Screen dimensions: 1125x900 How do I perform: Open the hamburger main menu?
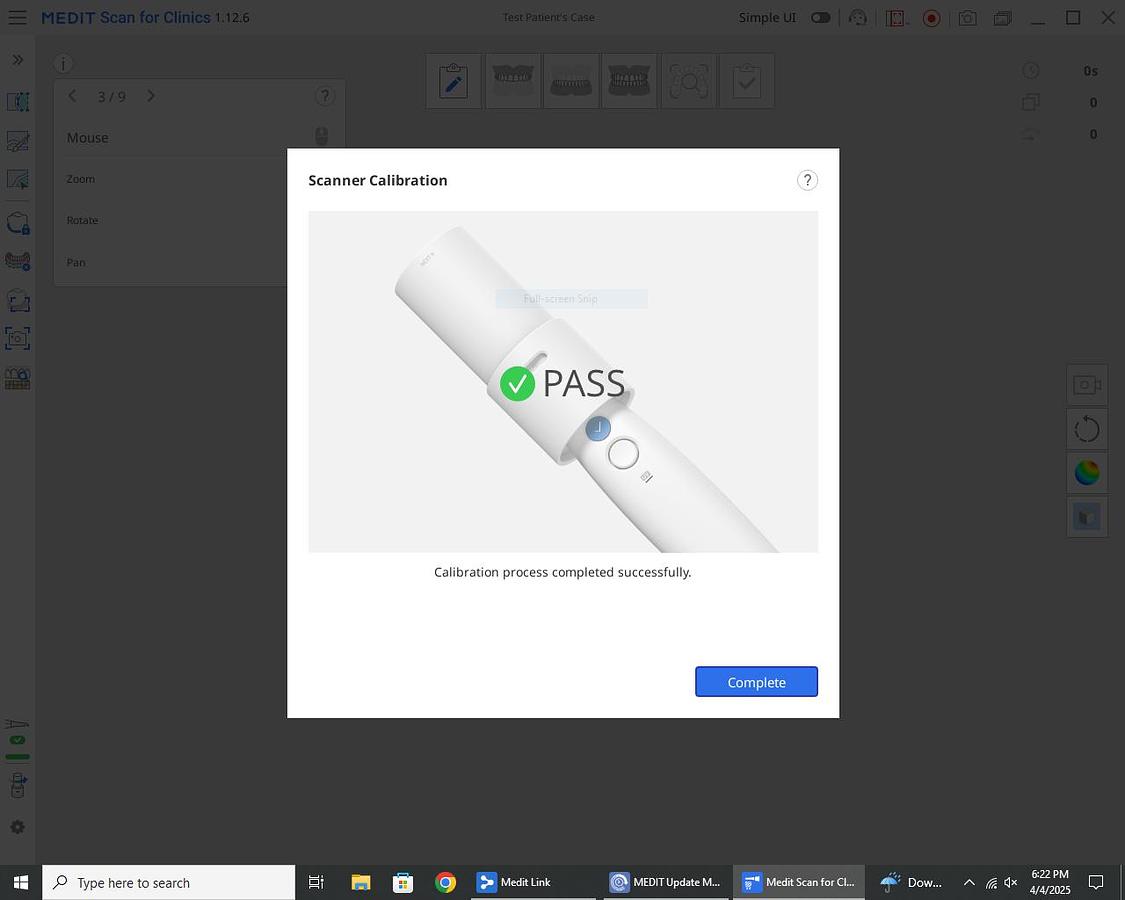point(17,18)
